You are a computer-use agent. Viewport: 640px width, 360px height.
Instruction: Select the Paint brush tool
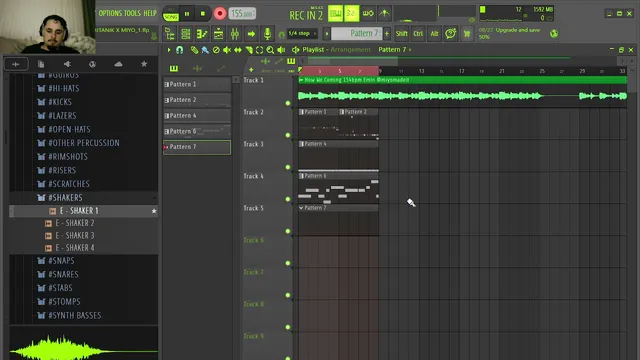click(x=205, y=50)
